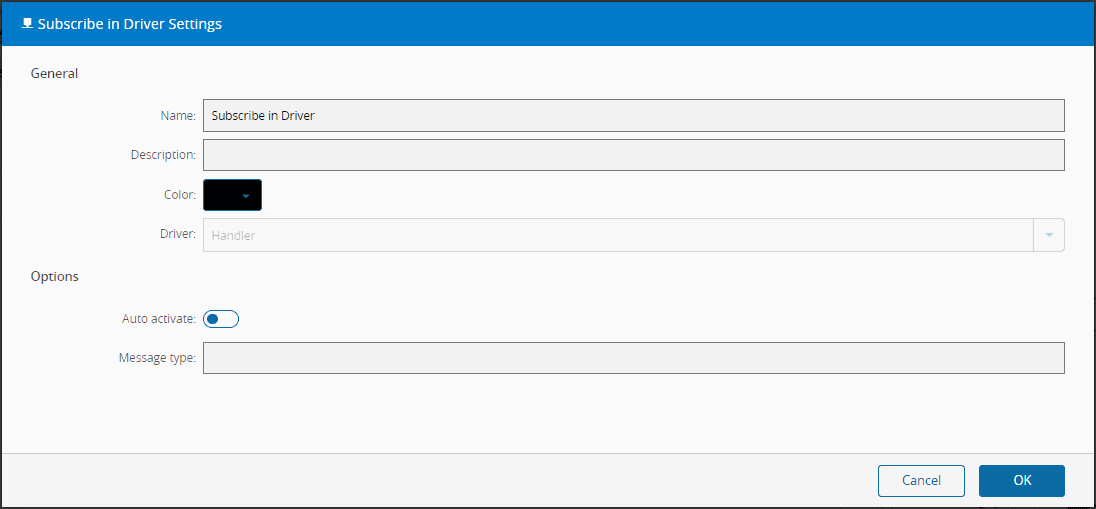This screenshot has height=509, width=1096.
Task: Click the 'Message type:' field label
Action: [x=157, y=358]
